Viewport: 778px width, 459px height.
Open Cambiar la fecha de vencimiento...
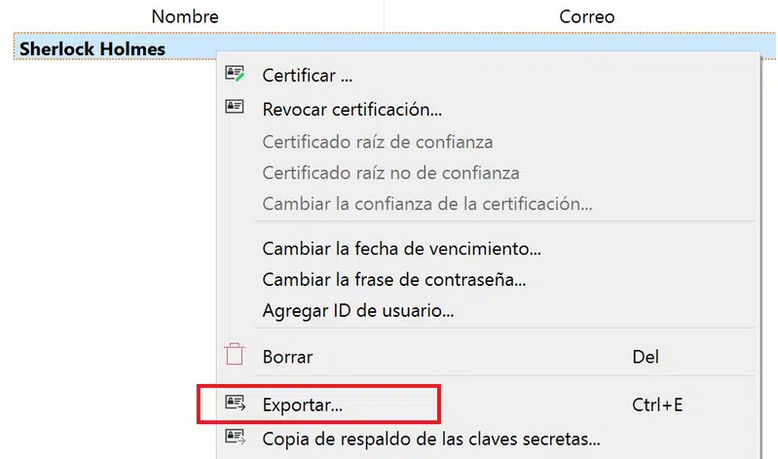pyautogui.click(x=488, y=248)
